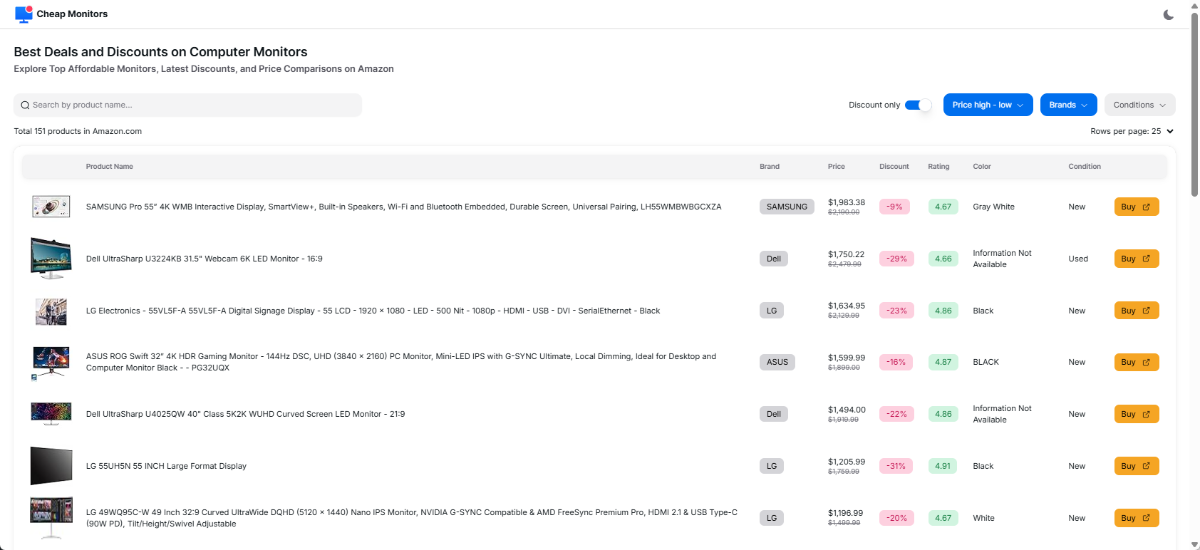This screenshot has height=550, width=1200.
Task: Open SAMSUNG Pro 55" product thumbnail
Action: click(50, 207)
